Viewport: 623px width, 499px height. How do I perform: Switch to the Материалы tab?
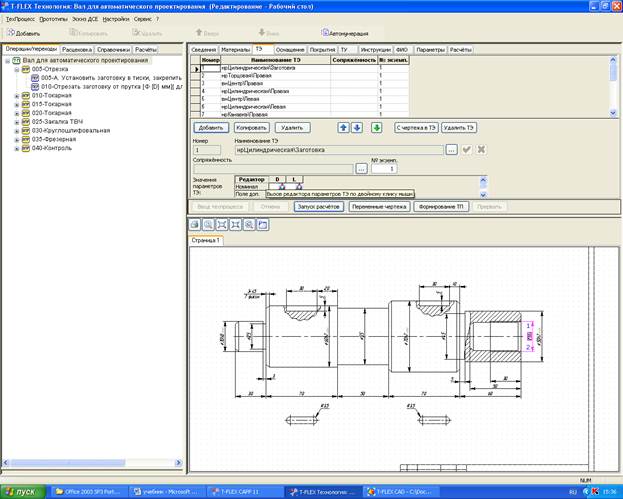coord(235,50)
